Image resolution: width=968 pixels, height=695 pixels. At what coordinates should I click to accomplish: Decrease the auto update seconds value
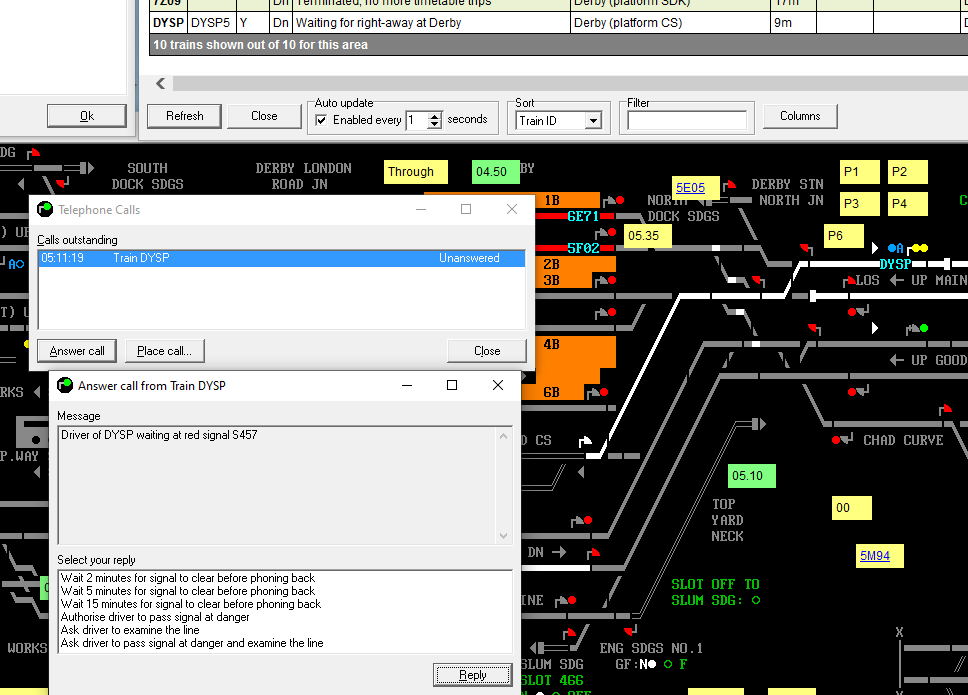click(435, 124)
